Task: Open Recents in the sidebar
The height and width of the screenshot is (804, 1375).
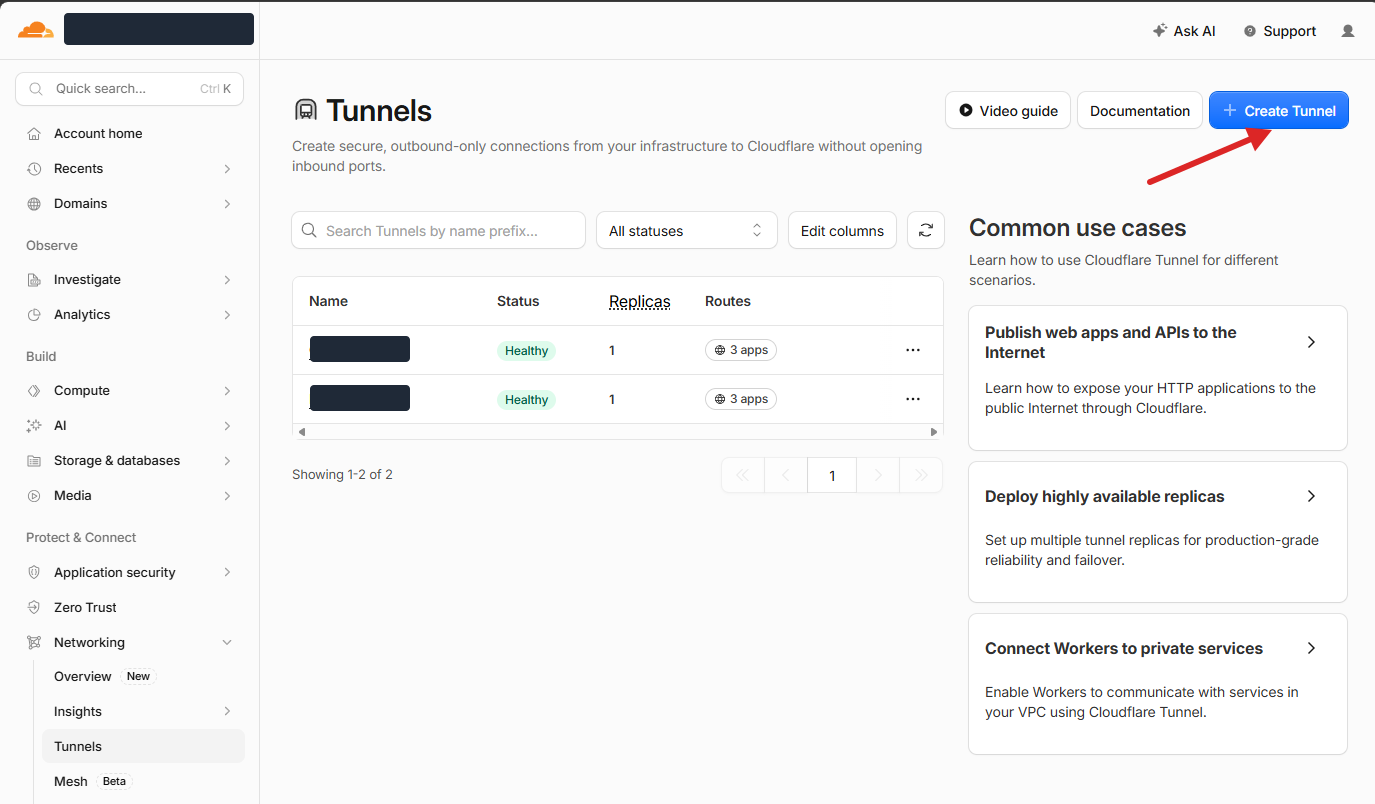Action: [78, 169]
